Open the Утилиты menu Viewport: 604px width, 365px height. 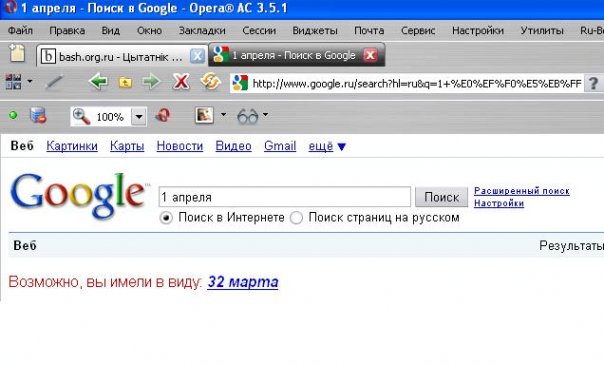(x=542, y=30)
